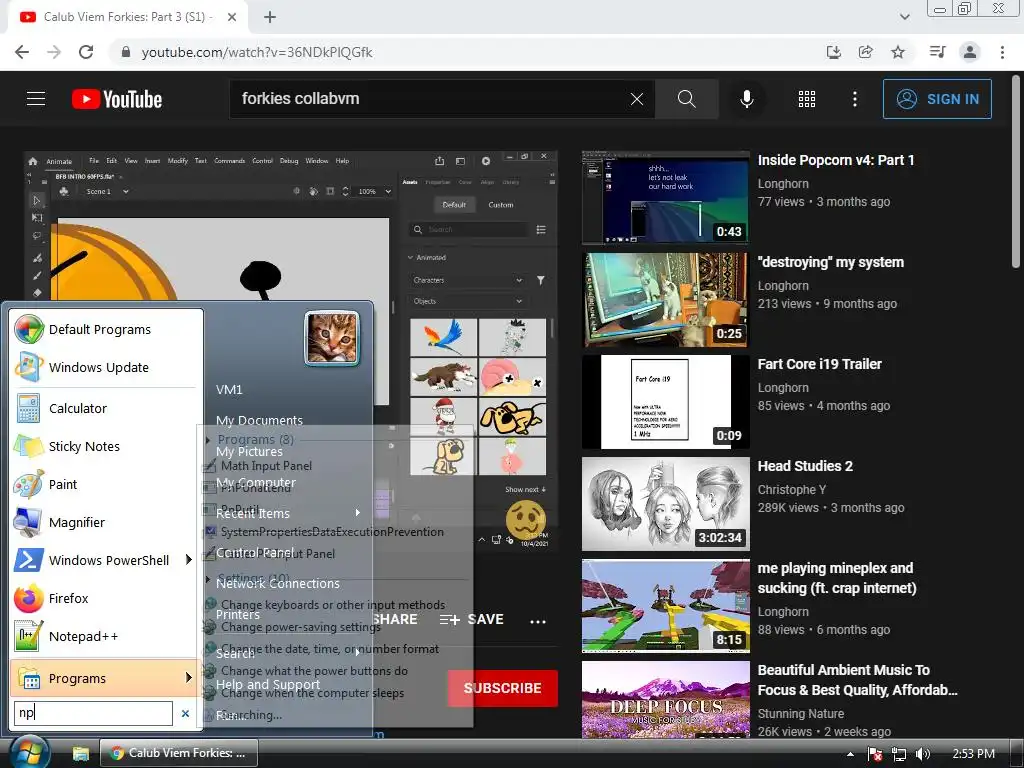Open a new Chrome tab
The width and height of the screenshot is (1024, 768).
pos(270,17)
